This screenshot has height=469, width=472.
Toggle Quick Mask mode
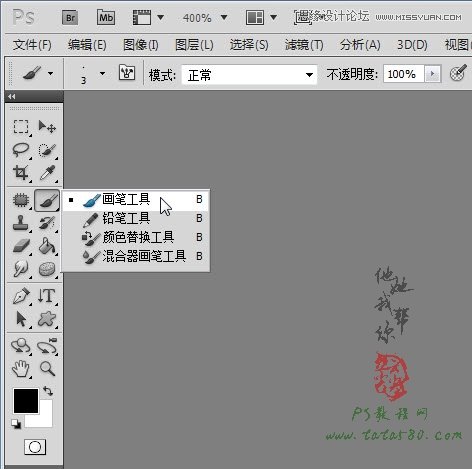35,447
